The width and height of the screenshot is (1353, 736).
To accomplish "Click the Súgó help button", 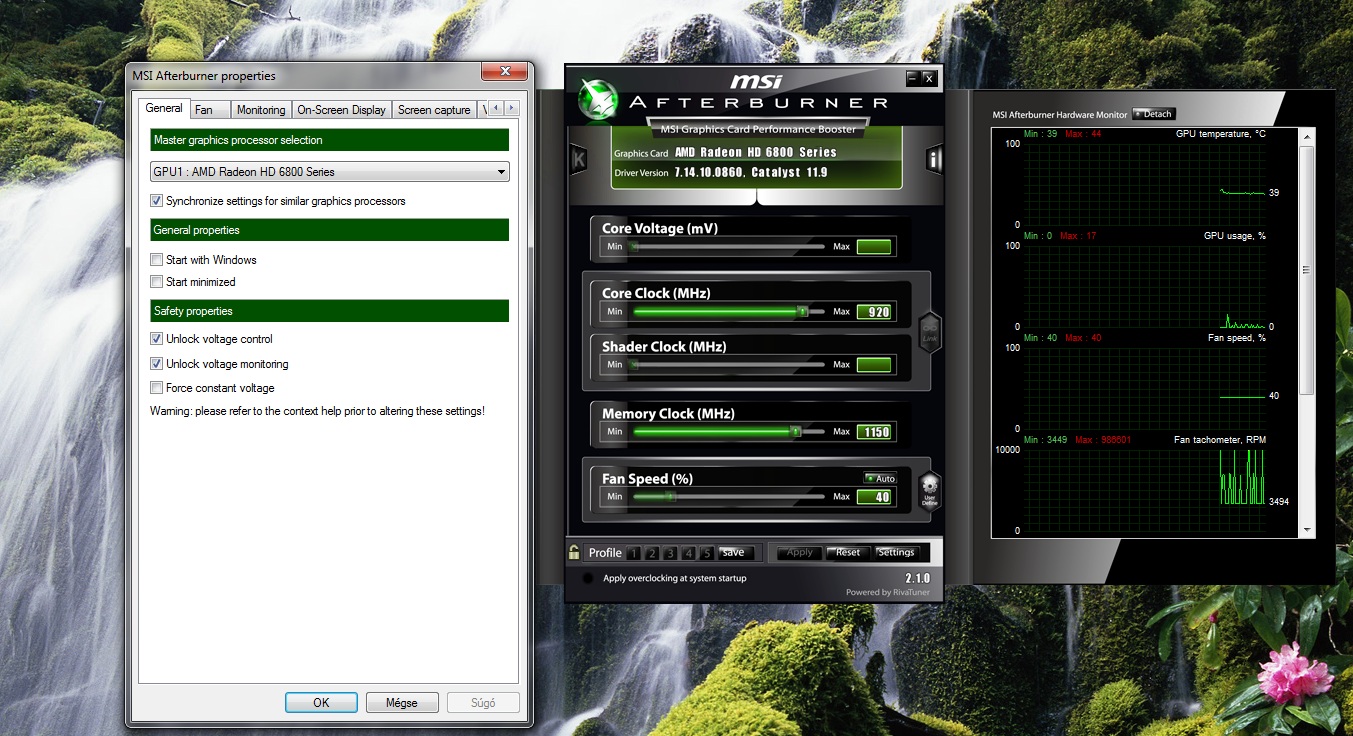I will 483,702.
